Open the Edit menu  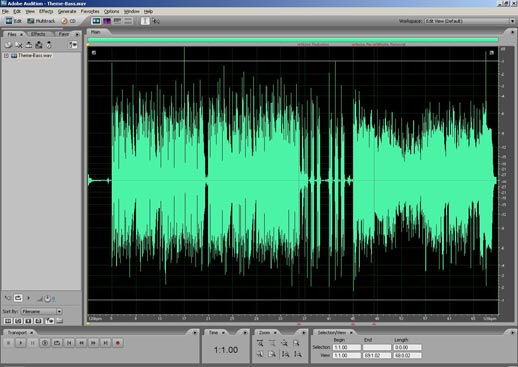tap(17, 11)
